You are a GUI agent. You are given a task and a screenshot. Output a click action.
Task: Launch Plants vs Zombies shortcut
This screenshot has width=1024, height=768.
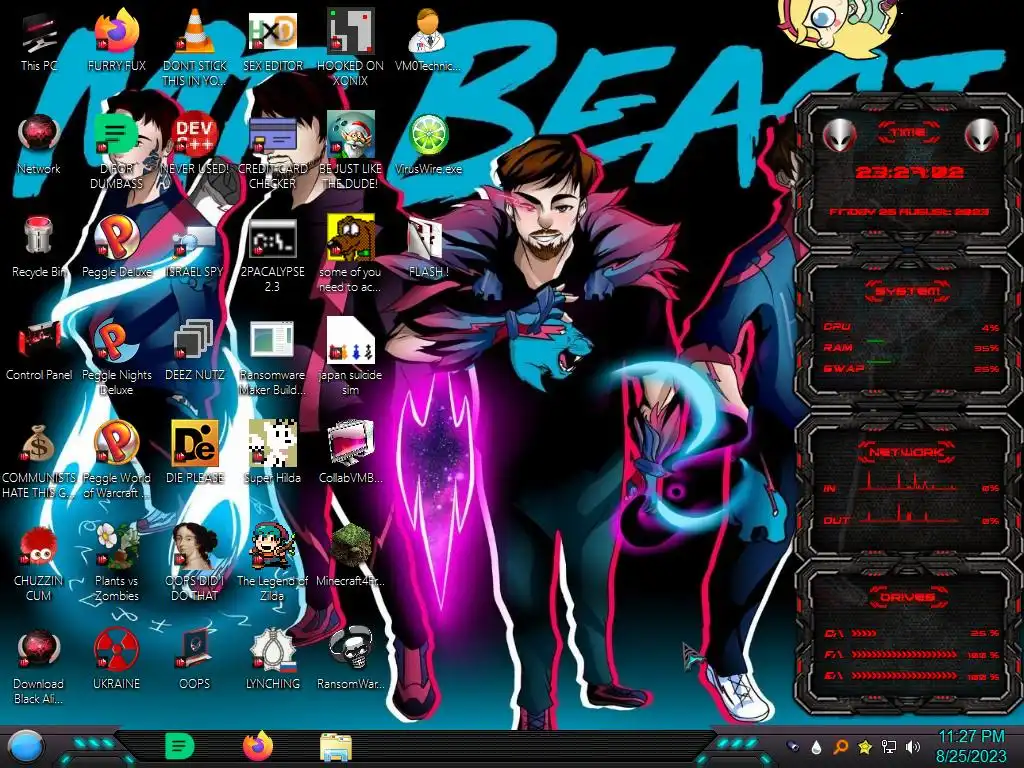(116, 546)
